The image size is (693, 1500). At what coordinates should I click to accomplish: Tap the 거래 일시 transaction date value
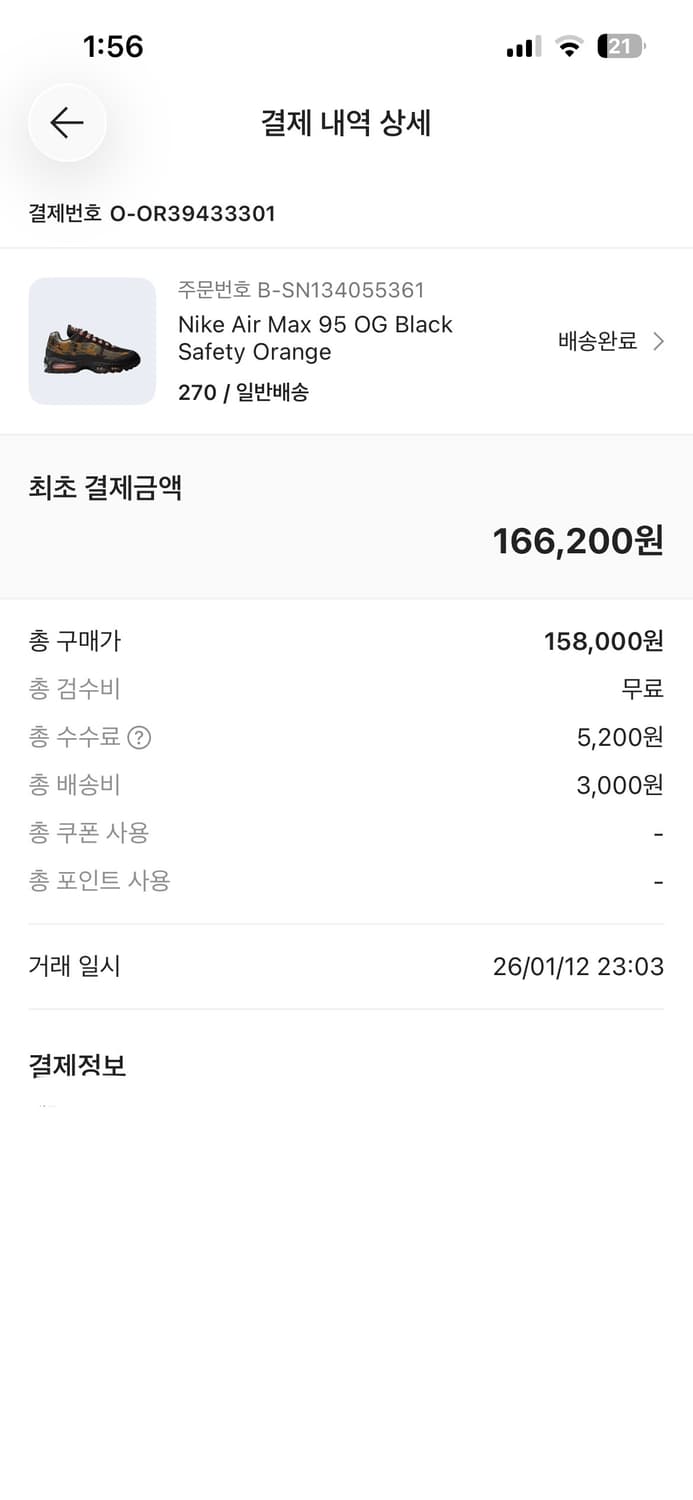tap(577, 966)
